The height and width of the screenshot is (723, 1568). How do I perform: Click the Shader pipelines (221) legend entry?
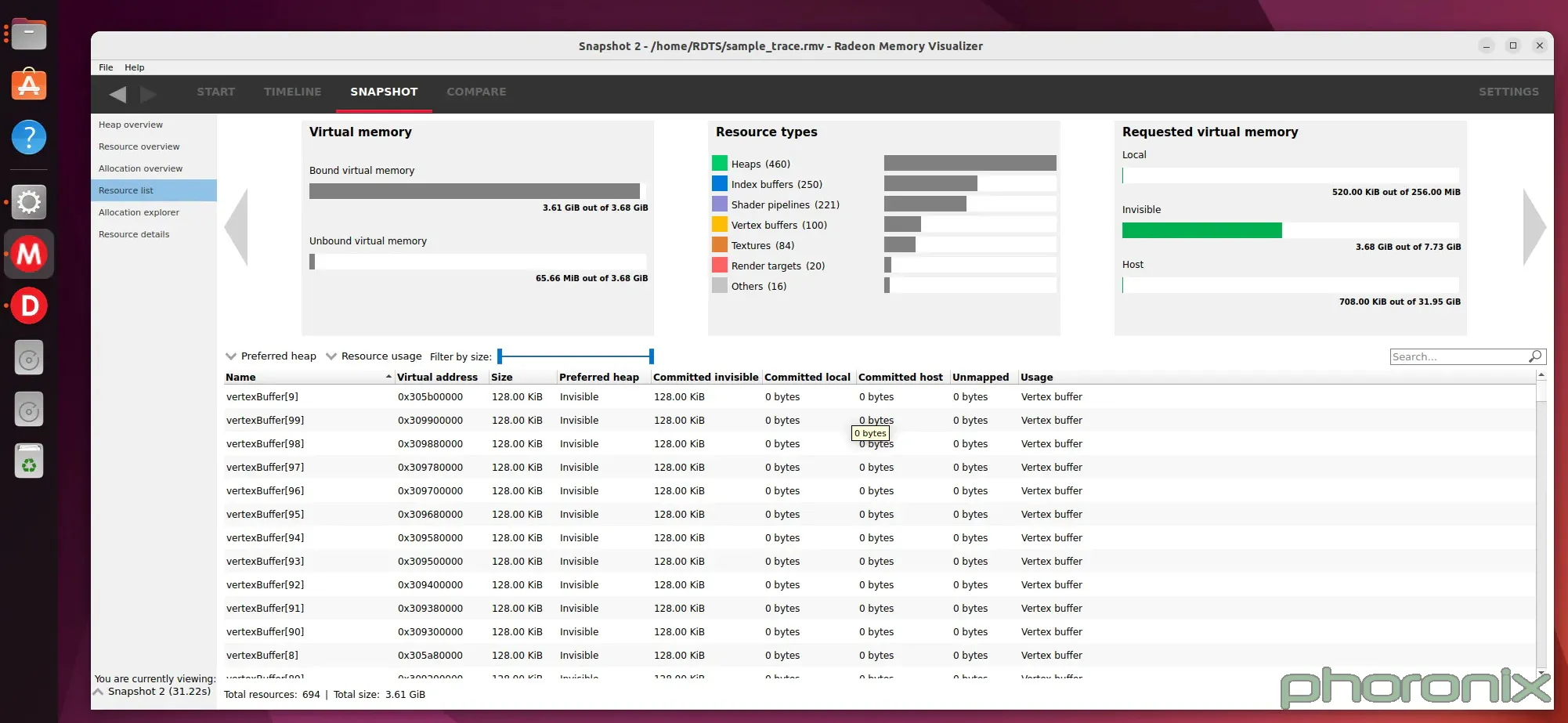click(785, 204)
